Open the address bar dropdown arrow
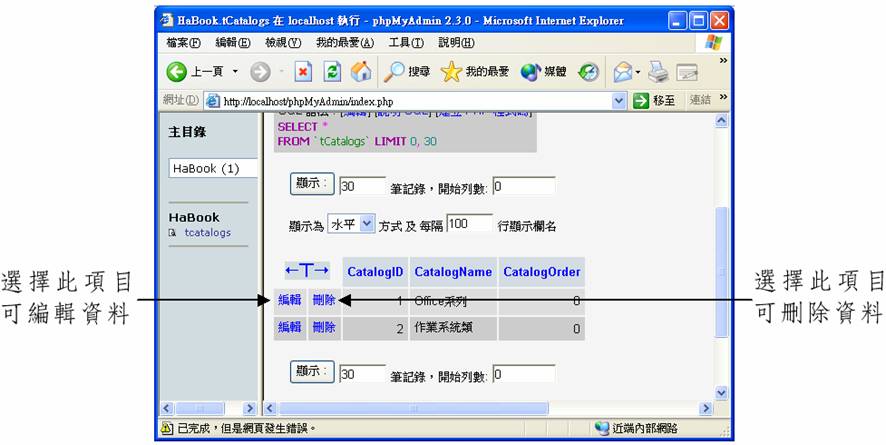Viewport: 886px width, 445px height. (x=619, y=101)
